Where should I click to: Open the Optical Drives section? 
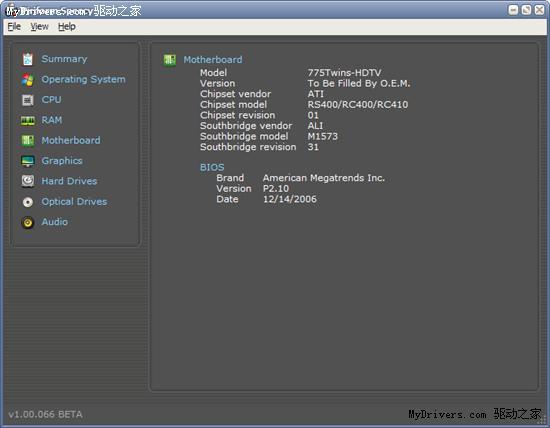(x=74, y=202)
